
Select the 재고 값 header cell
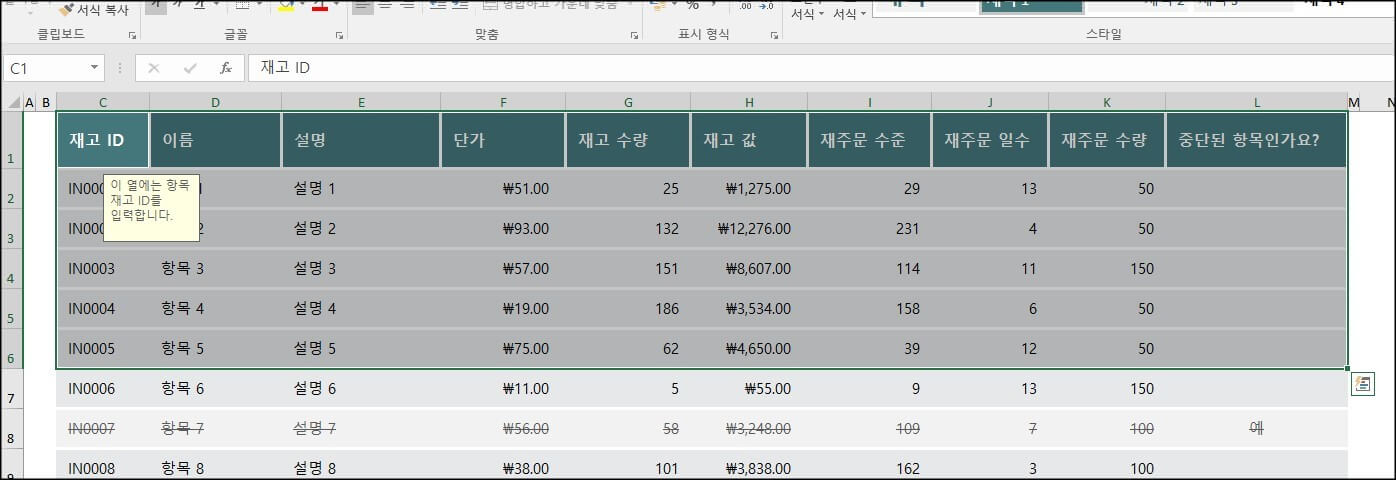pos(749,140)
